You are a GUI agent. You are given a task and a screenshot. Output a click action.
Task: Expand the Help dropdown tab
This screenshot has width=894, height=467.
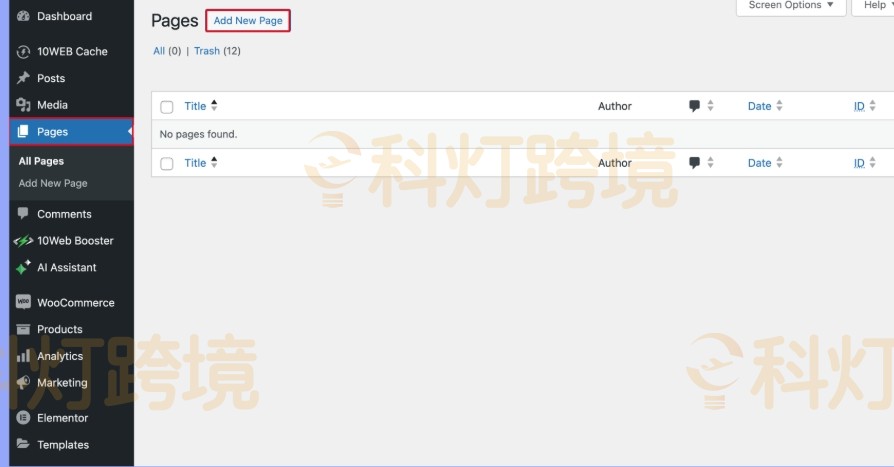pos(874,6)
